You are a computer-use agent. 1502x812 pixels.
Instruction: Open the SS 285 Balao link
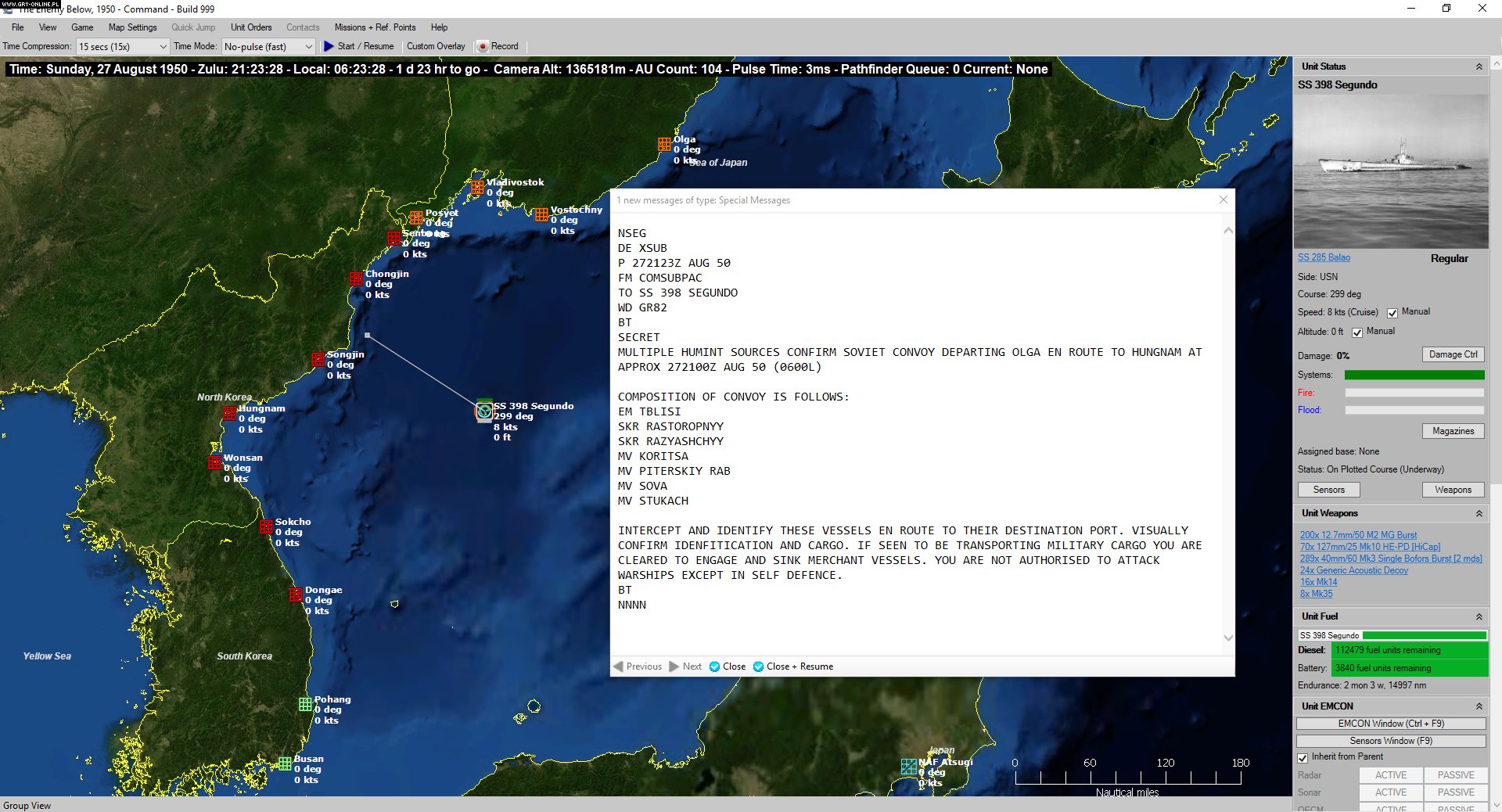[x=1323, y=257]
